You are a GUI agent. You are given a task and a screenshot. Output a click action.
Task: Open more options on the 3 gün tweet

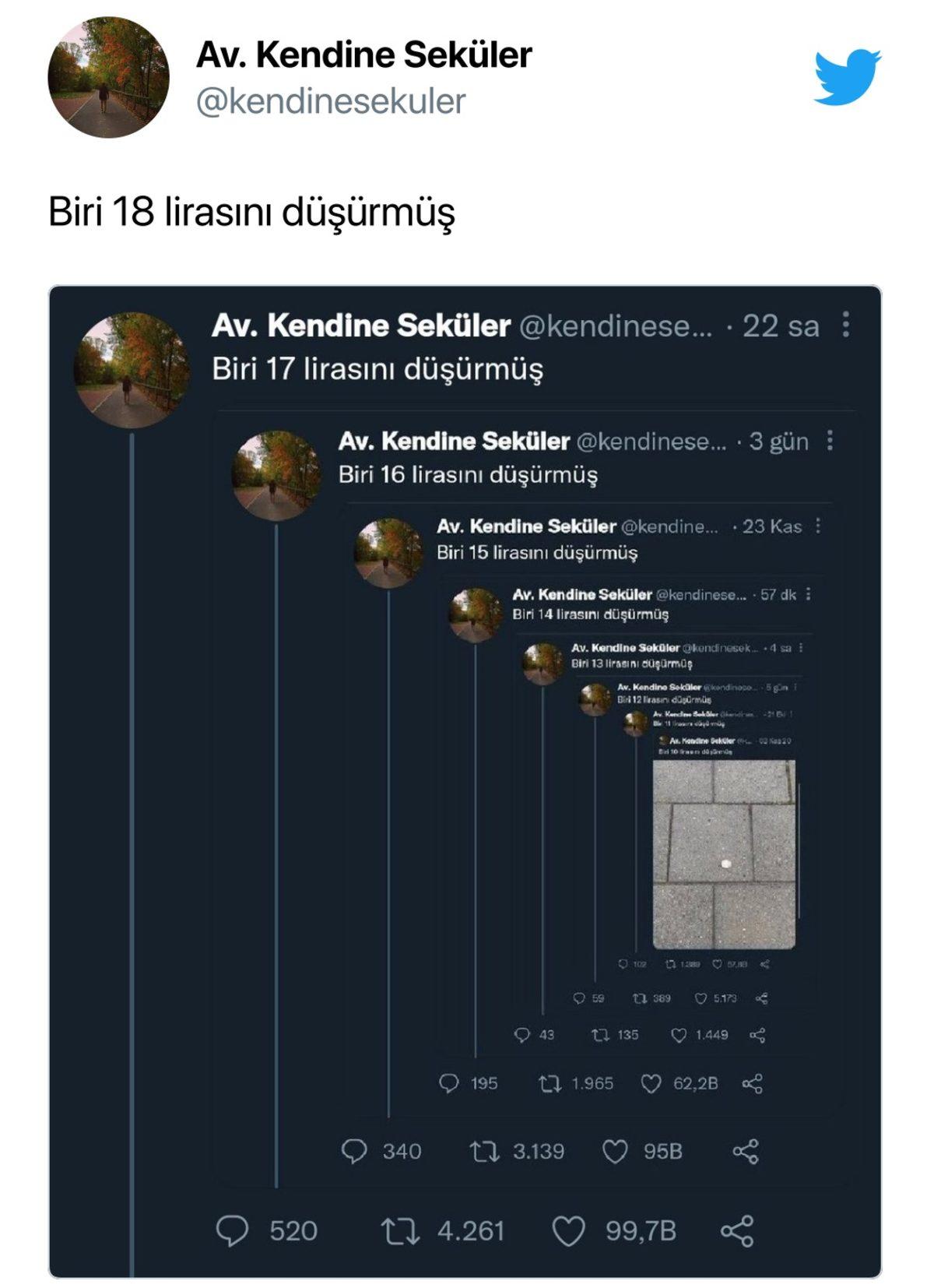tap(830, 441)
